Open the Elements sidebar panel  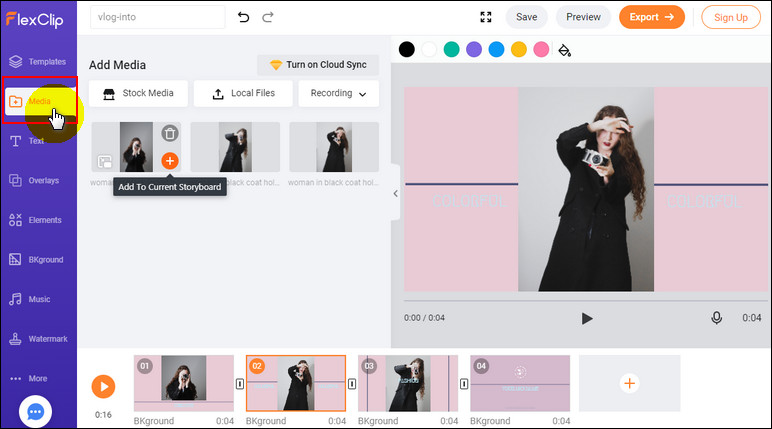(35, 220)
